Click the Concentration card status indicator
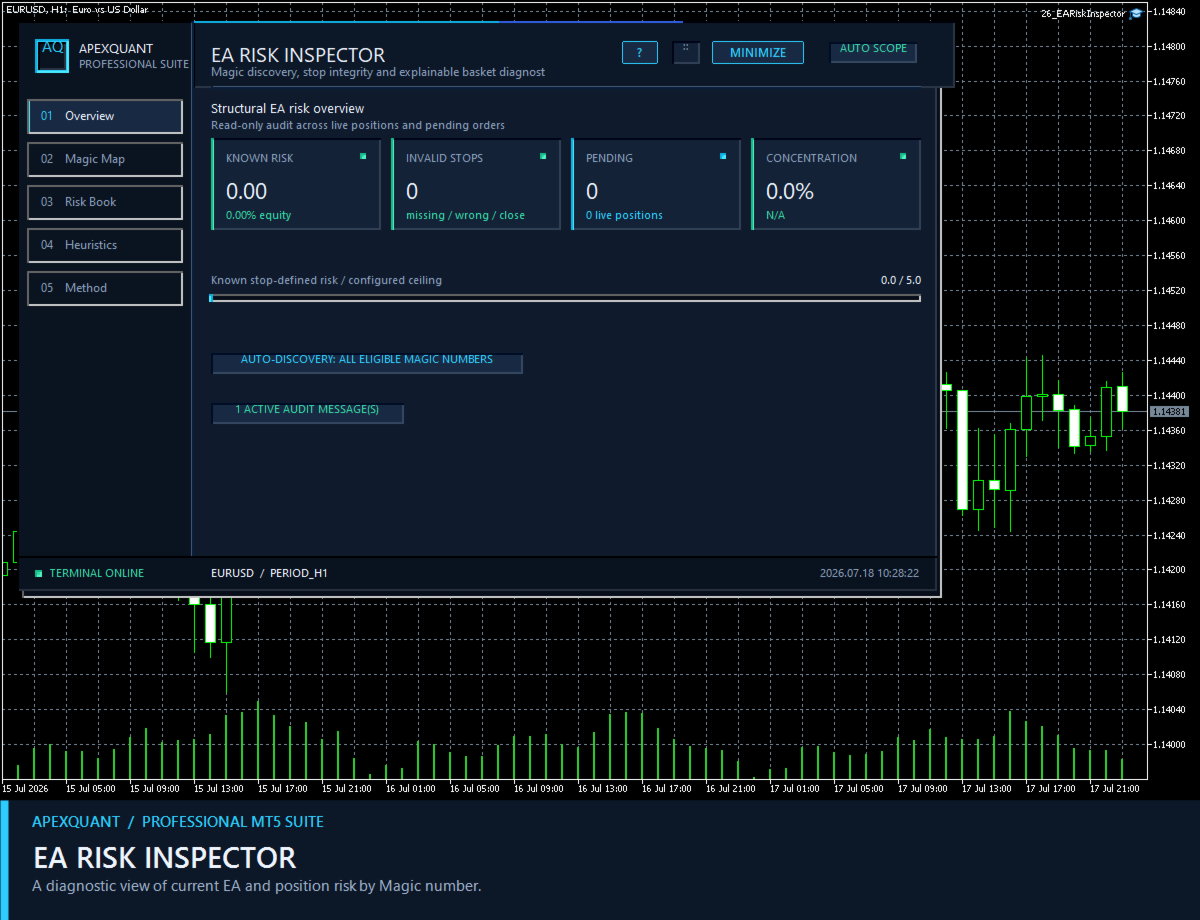This screenshot has width=1200, height=920. (x=903, y=156)
